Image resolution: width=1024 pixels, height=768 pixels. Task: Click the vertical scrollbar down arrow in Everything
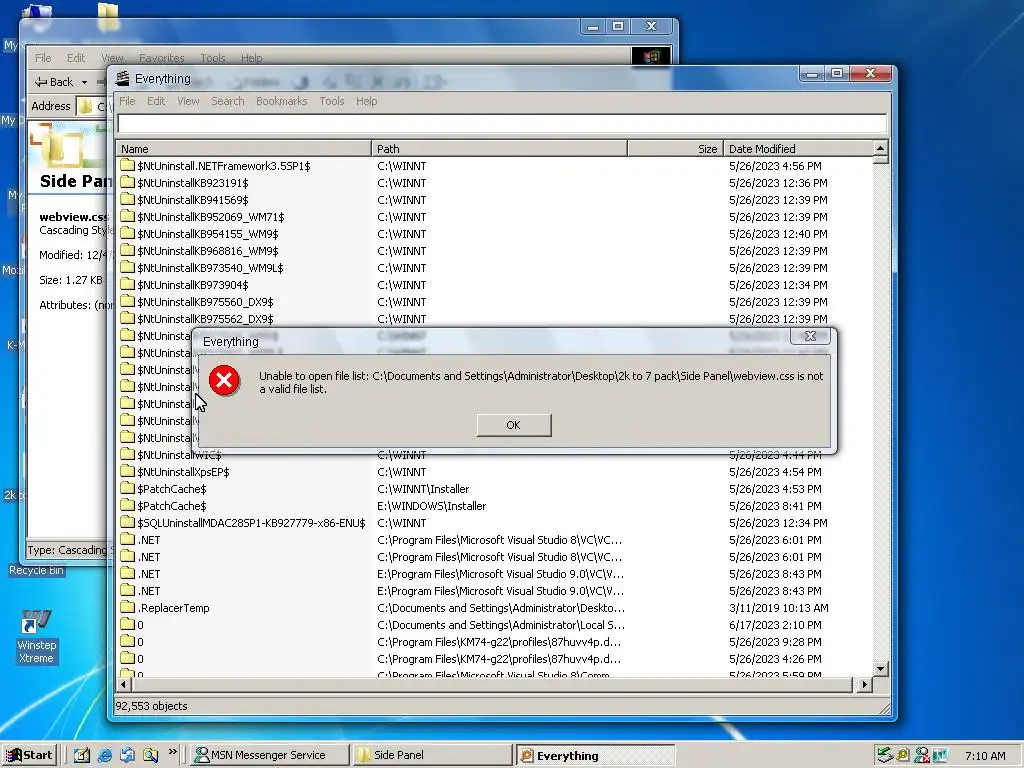pyautogui.click(x=880, y=669)
